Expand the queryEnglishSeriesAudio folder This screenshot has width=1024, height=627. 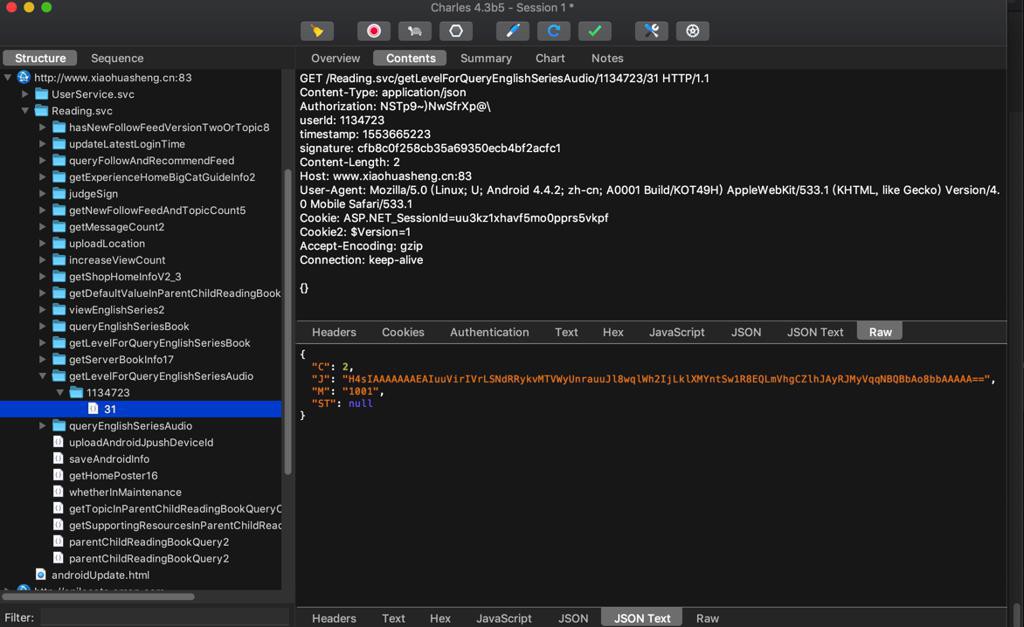click(43, 426)
